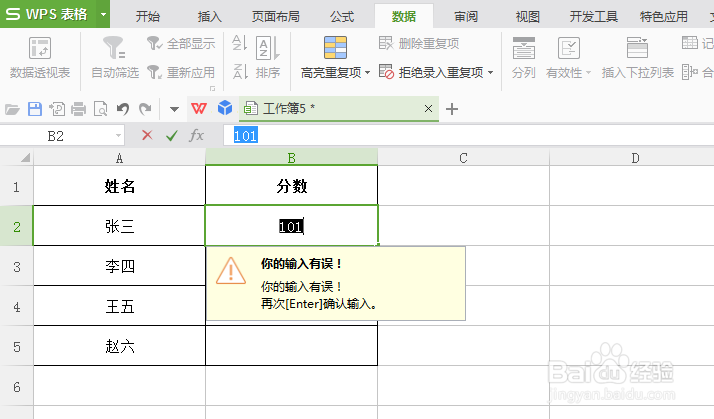Open the 页面布局 tab
714x419 pixels.
[276, 17]
